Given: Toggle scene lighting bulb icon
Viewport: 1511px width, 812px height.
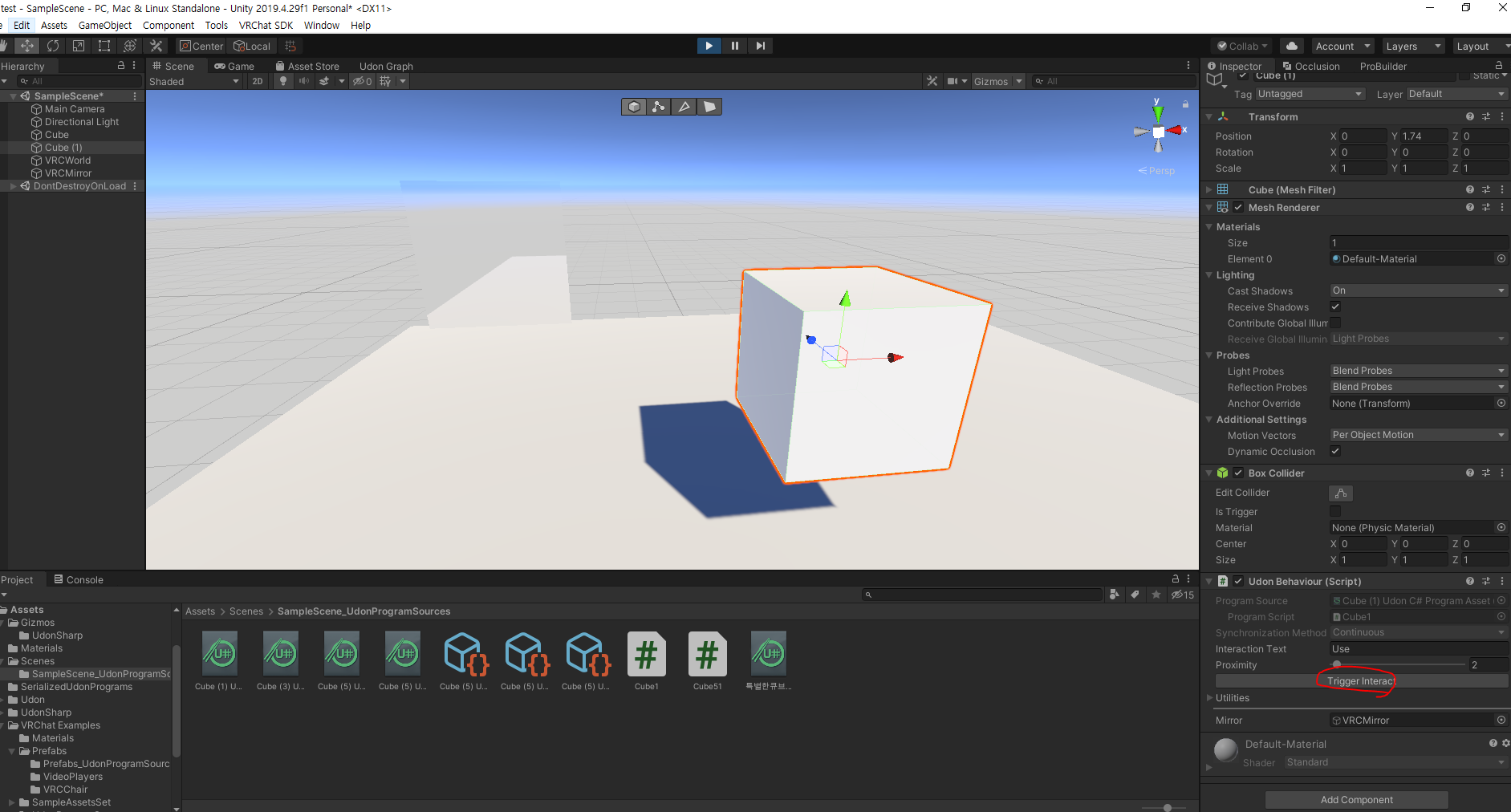Looking at the screenshot, I should (282, 81).
